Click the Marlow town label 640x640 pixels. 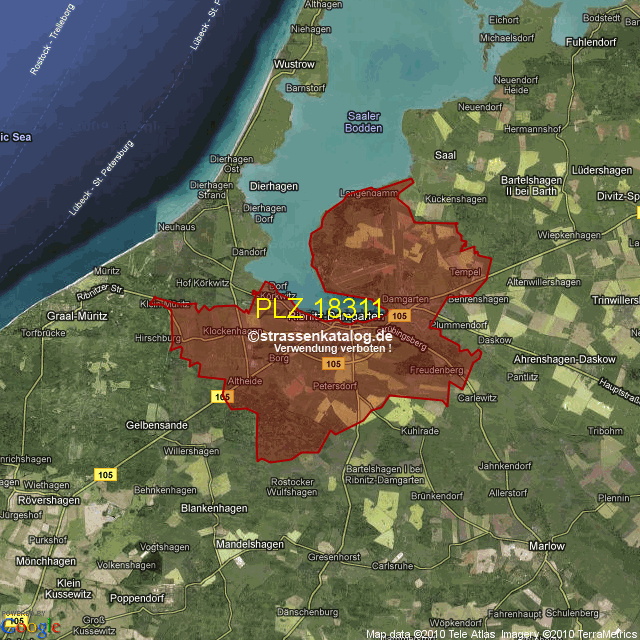547,546
